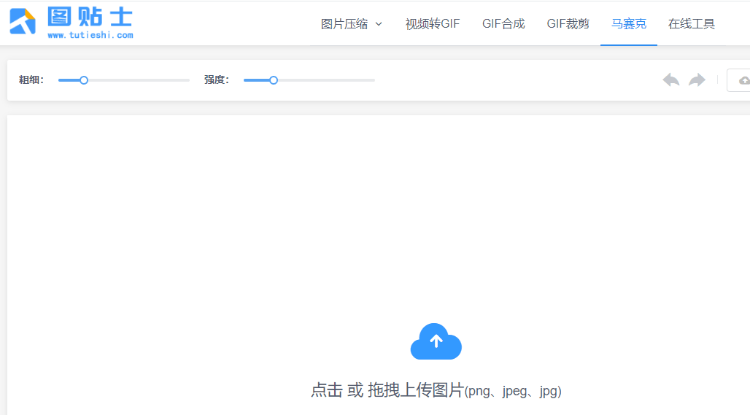
Task: Expand the 图片压缩 dropdown chevron
Action: (379, 24)
